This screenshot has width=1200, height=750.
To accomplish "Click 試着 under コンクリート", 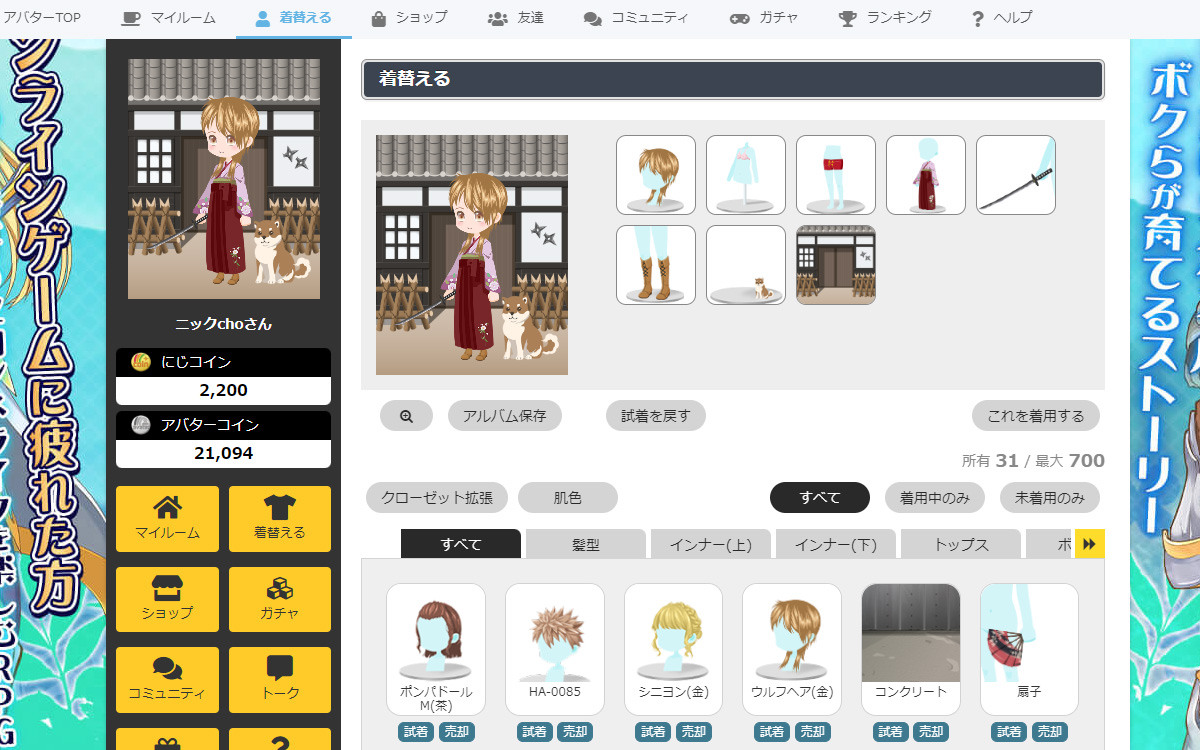I will tap(892, 732).
